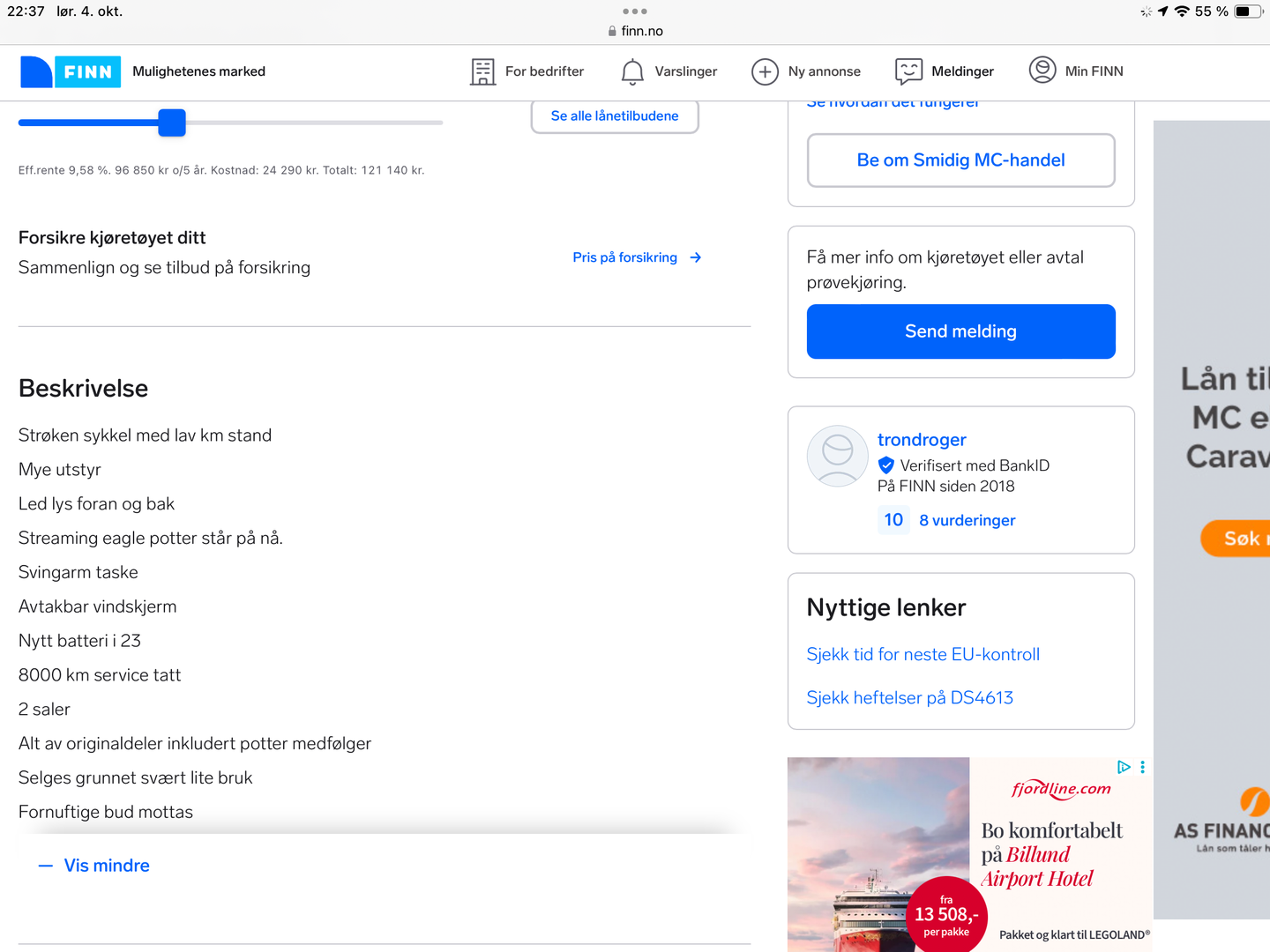Tap the three-dot multitasking control at top

click(635, 11)
